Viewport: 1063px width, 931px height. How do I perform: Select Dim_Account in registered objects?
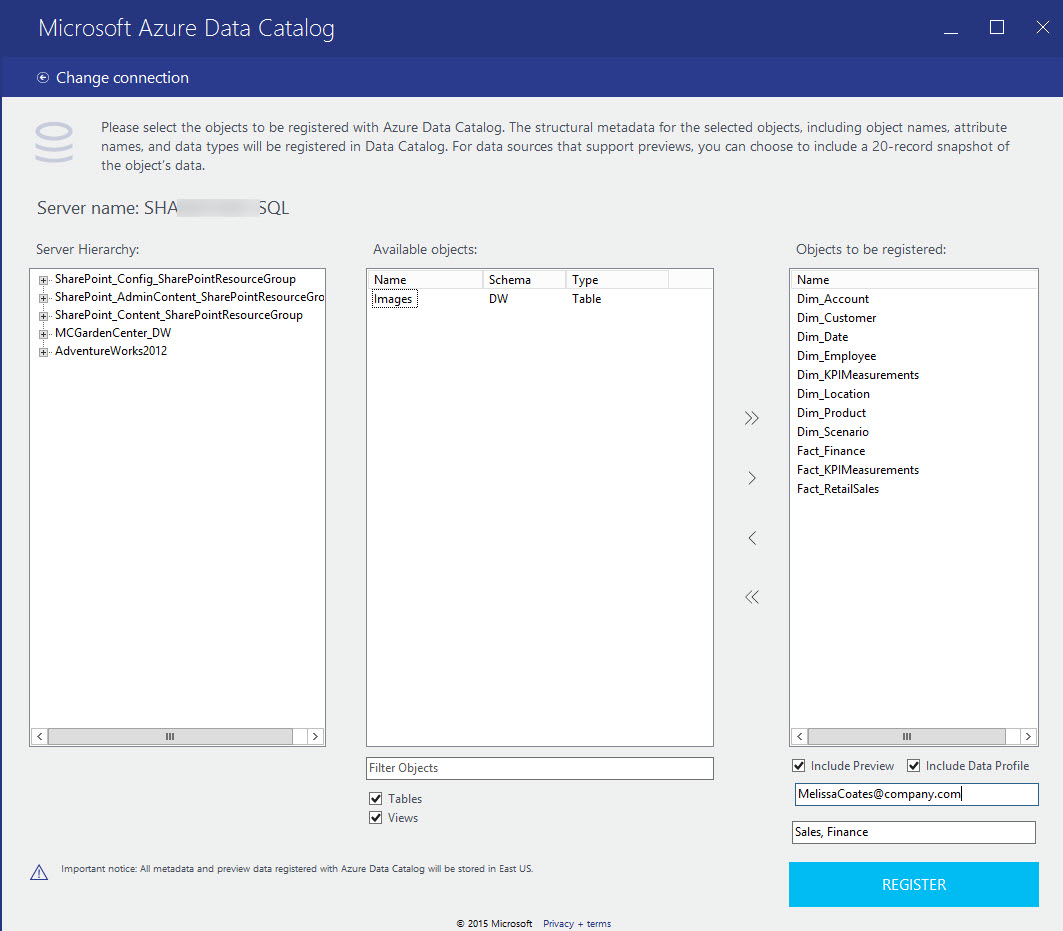tap(833, 299)
